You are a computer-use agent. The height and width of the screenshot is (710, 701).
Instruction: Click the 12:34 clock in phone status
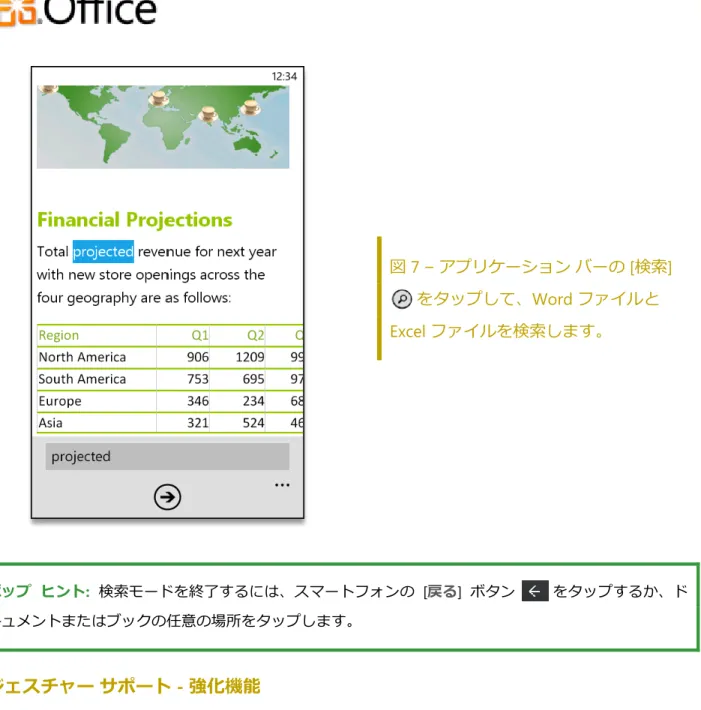tap(284, 77)
